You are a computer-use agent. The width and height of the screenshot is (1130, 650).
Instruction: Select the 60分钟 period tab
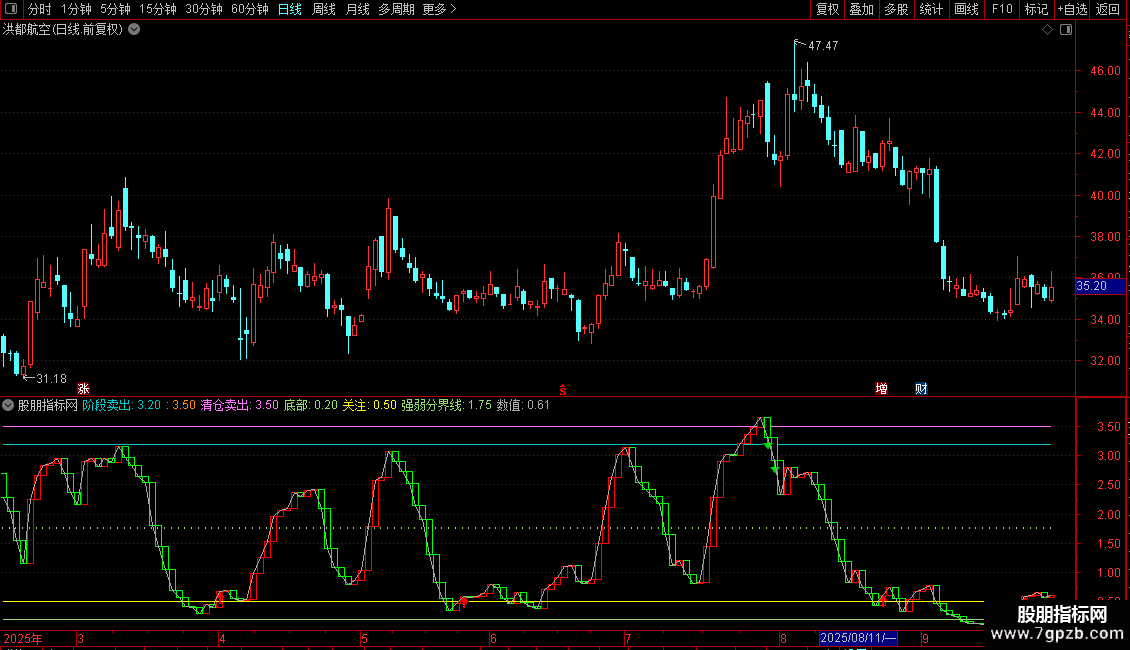[x=249, y=10]
